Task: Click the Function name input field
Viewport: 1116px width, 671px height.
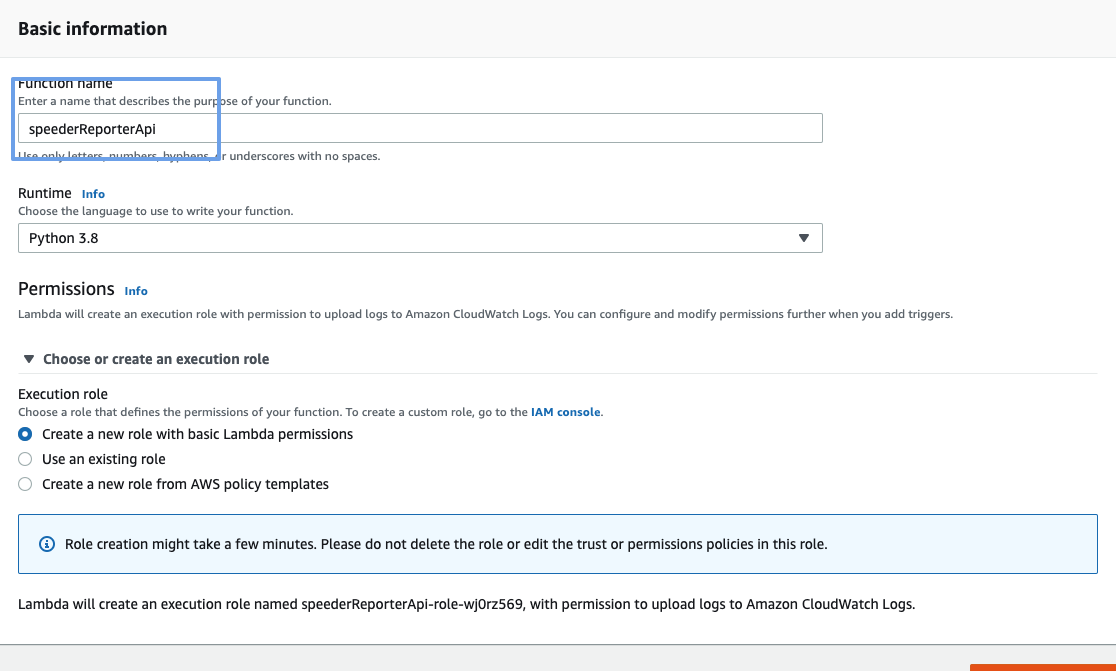Action: 420,128
